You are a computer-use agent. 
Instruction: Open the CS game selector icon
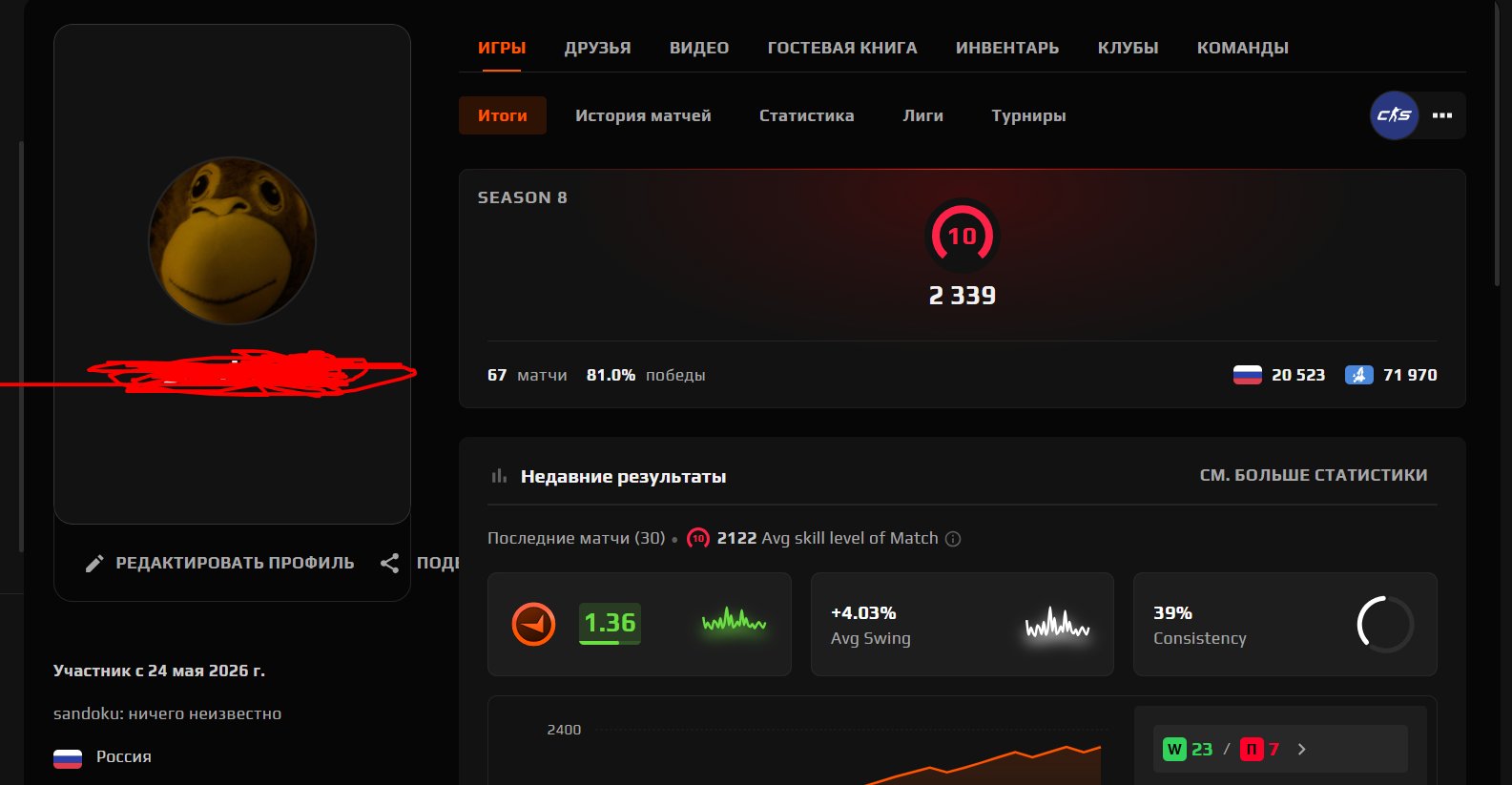coord(1394,115)
